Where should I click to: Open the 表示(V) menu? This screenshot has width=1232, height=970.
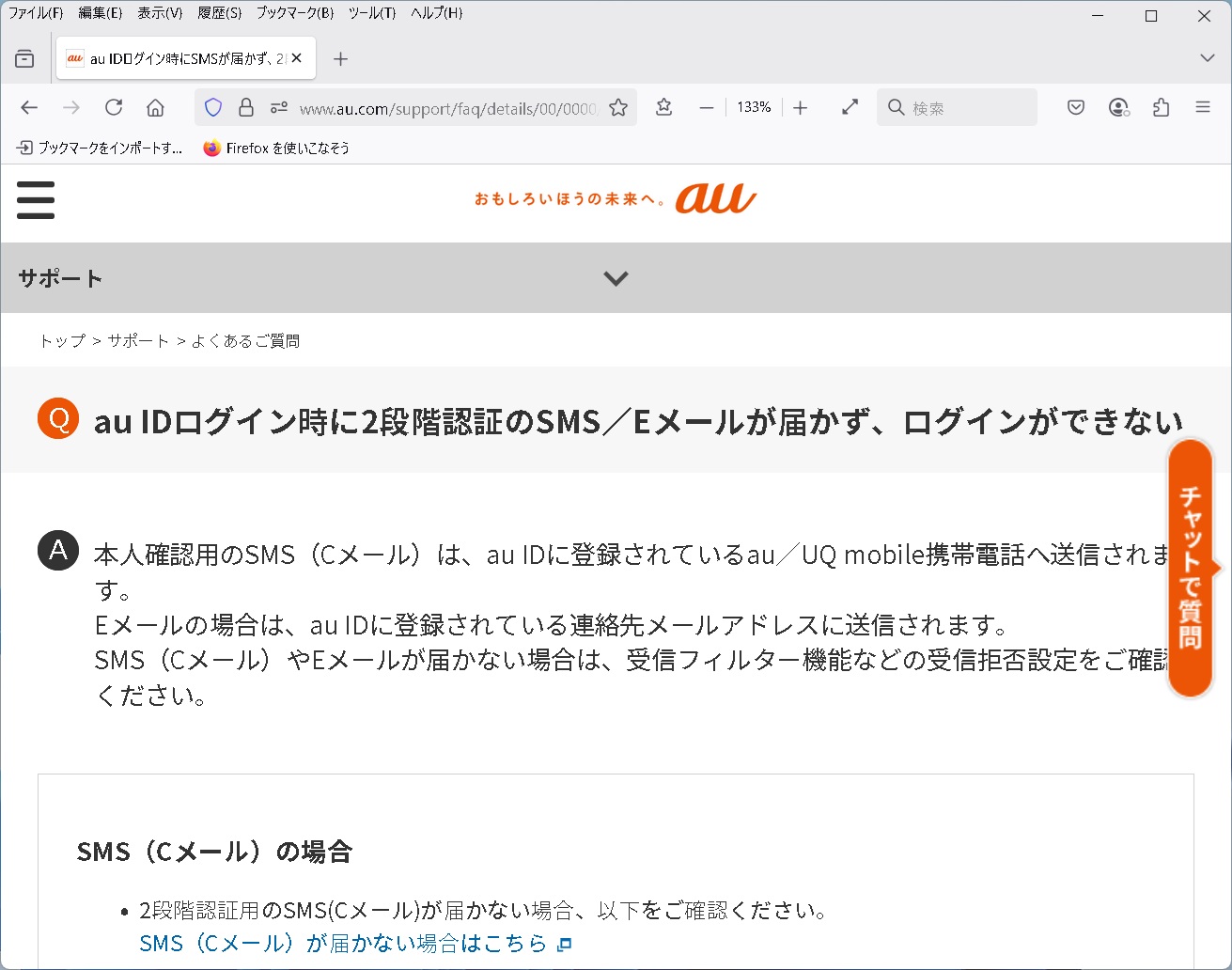(x=160, y=13)
